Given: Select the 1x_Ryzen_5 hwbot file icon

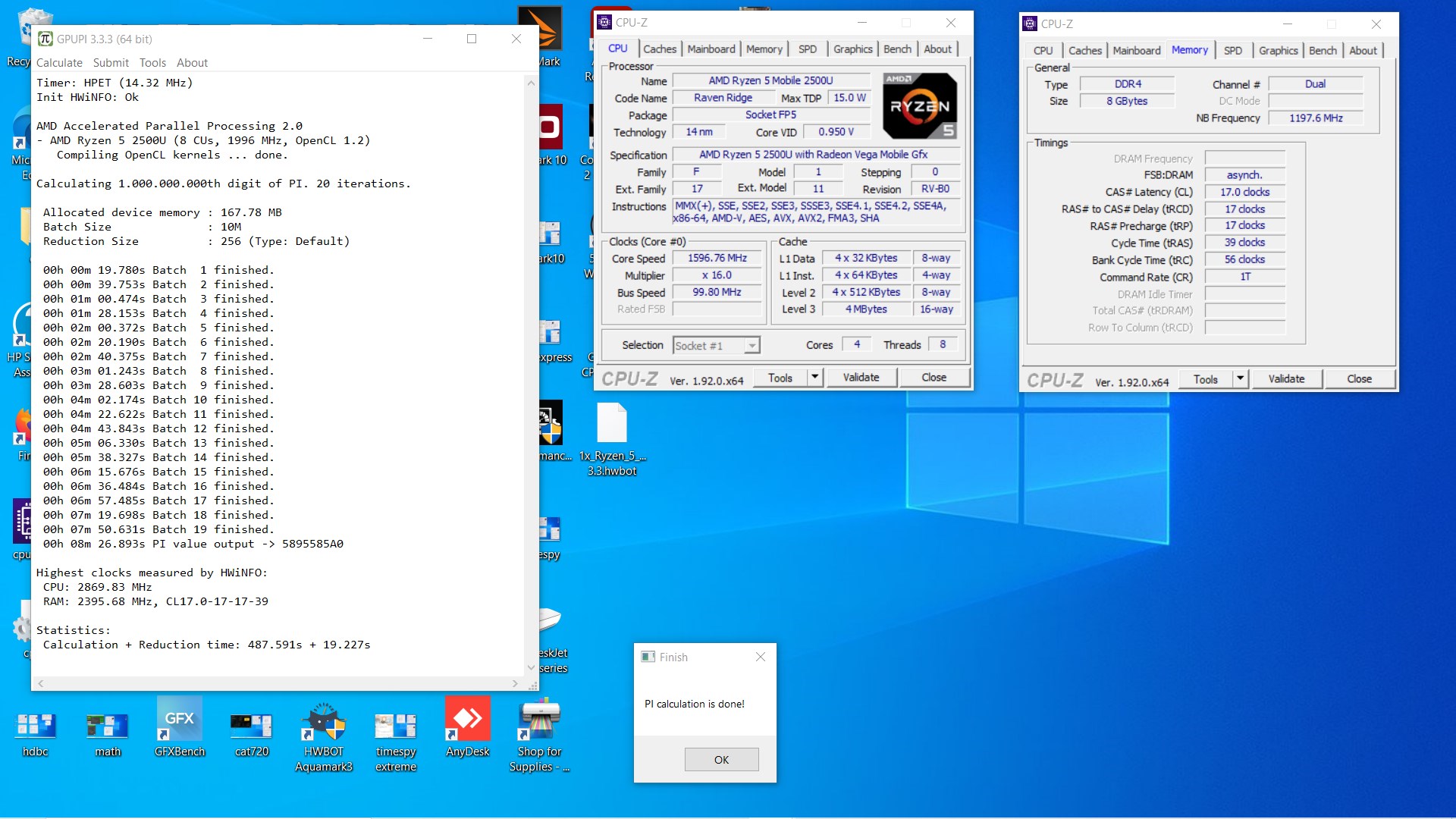Looking at the screenshot, I should pyautogui.click(x=612, y=440).
